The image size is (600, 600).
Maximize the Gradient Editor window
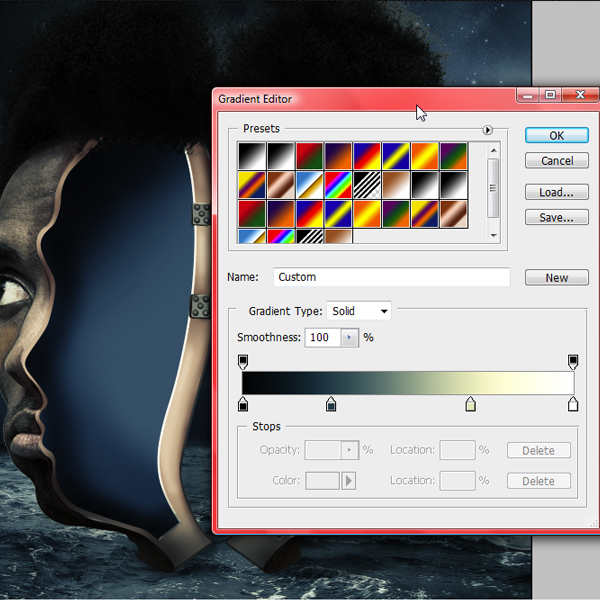(x=550, y=95)
